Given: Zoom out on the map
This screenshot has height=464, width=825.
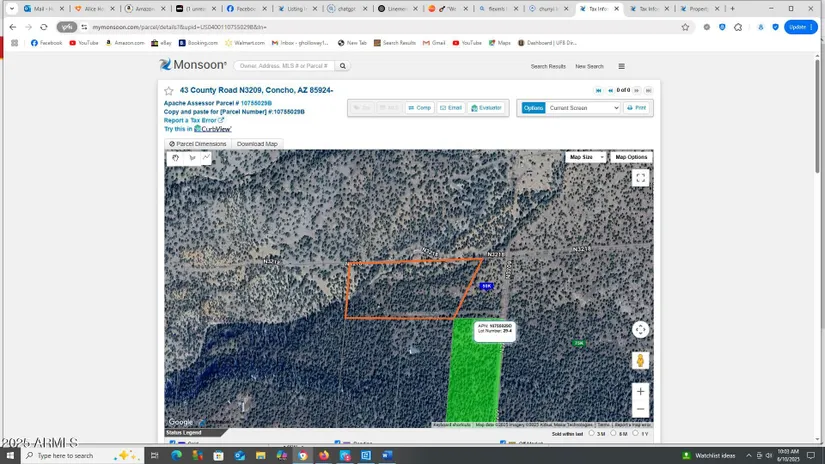Looking at the screenshot, I should [x=640, y=409].
